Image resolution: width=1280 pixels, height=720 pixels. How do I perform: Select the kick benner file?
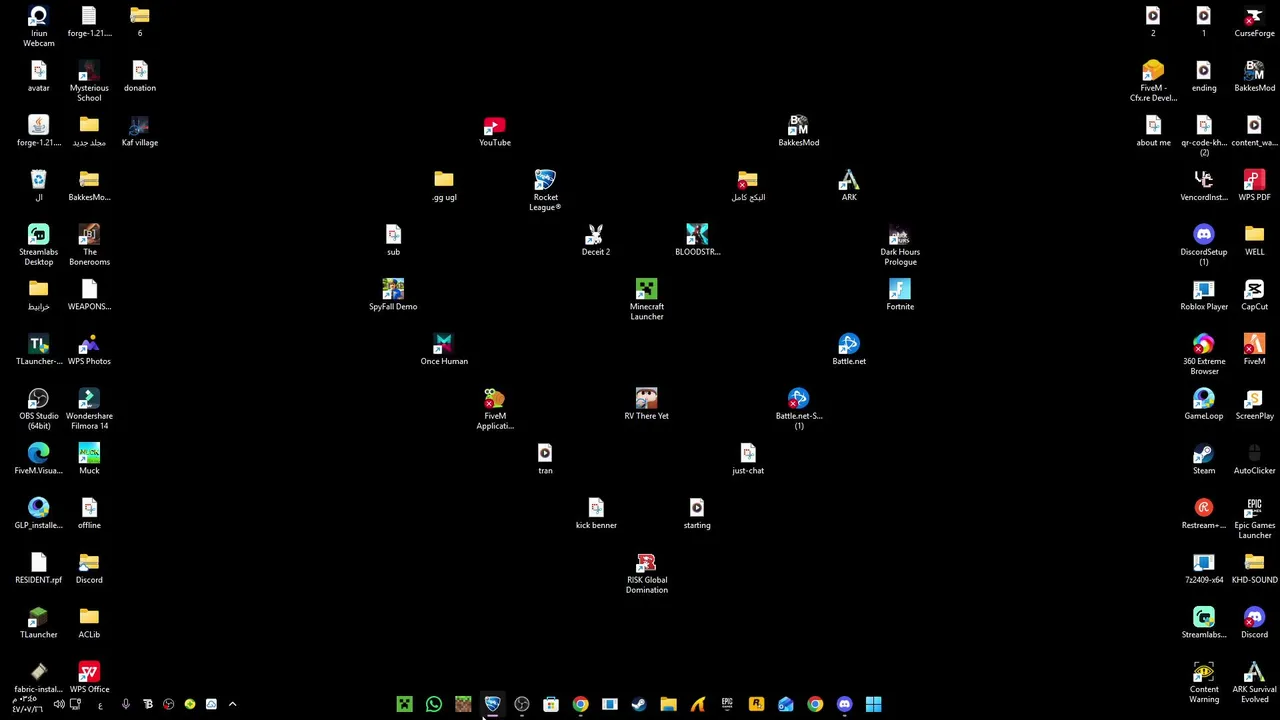(596, 514)
